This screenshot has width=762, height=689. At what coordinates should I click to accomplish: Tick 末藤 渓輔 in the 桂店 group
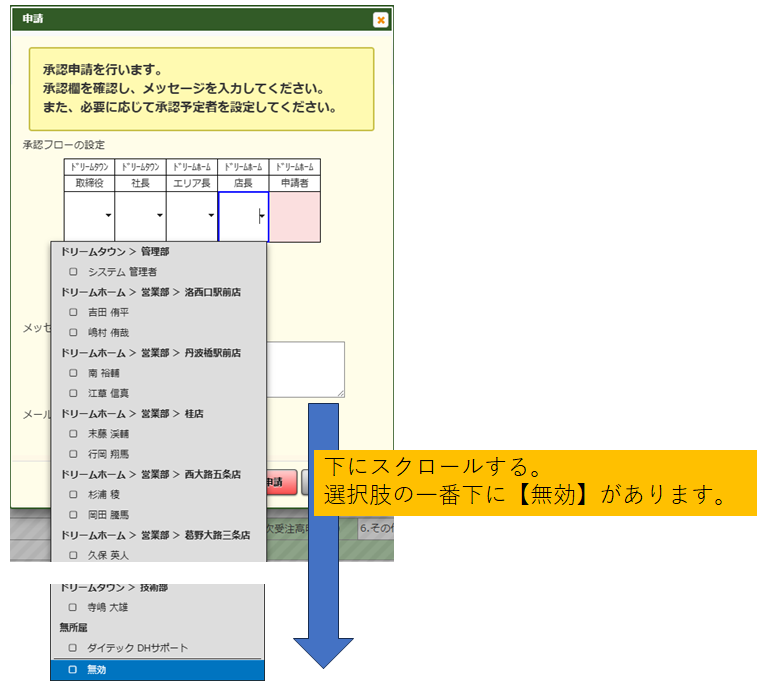(73, 434)
